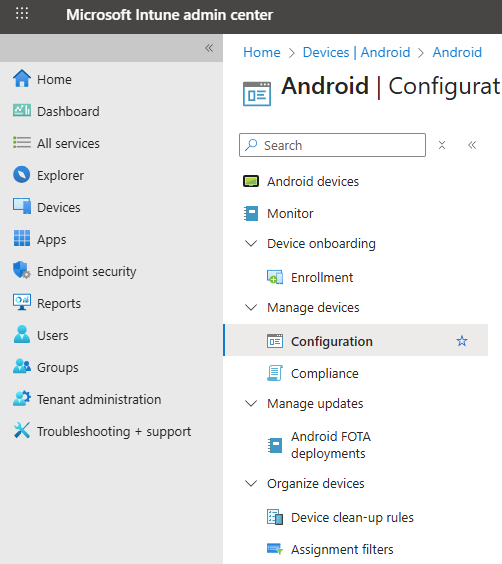Click the Troubleshooting + support tools icon

tap(22, 430)
